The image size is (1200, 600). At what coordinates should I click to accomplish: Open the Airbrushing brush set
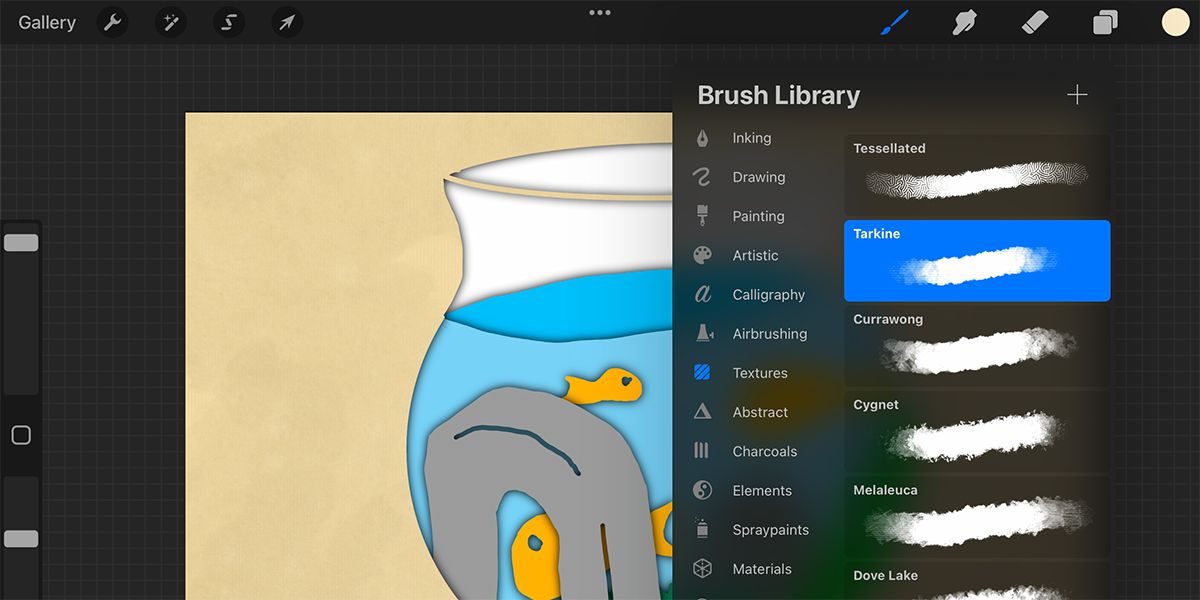pos(770,333)
